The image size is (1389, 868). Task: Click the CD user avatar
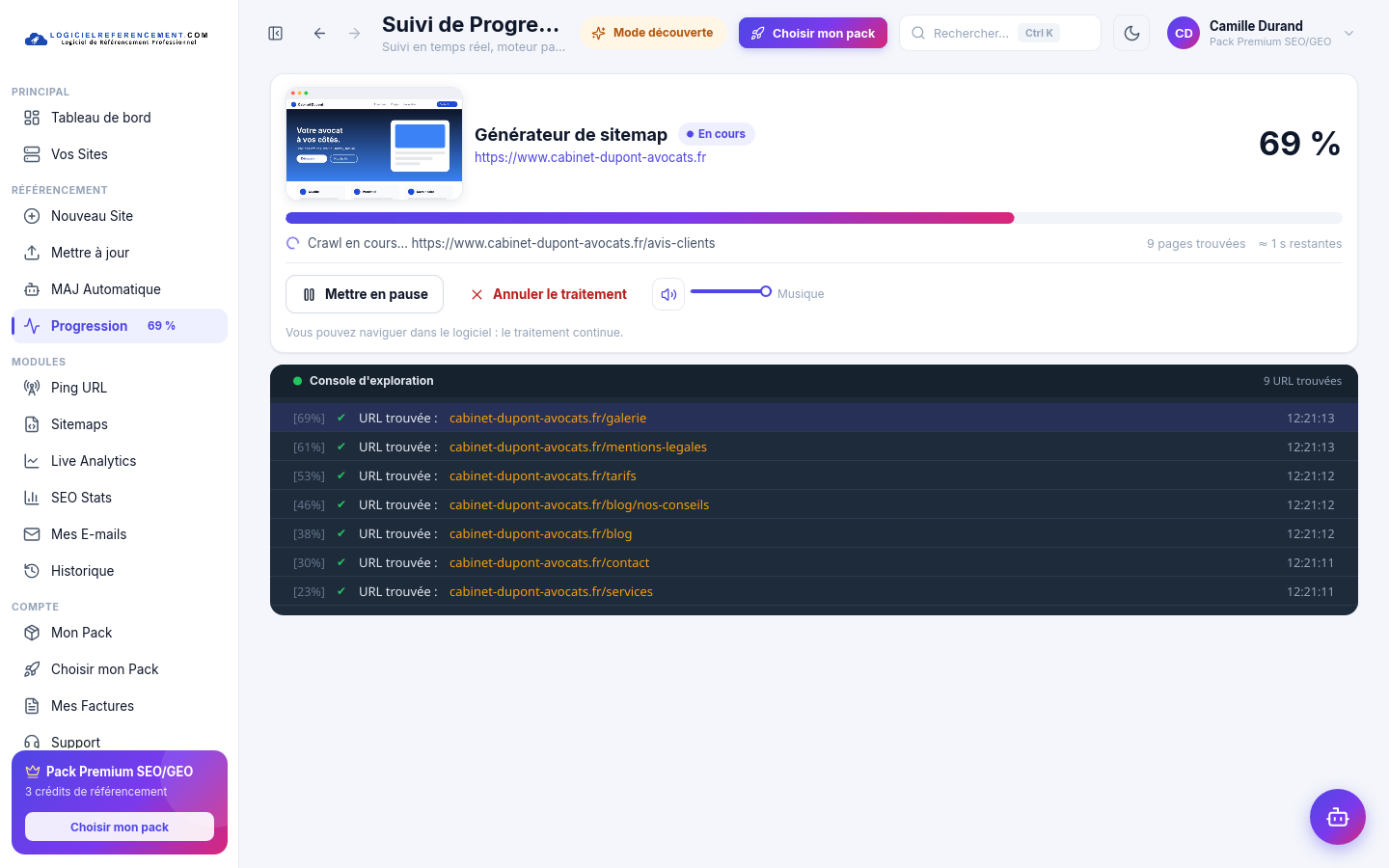(x=1184, y=33)
